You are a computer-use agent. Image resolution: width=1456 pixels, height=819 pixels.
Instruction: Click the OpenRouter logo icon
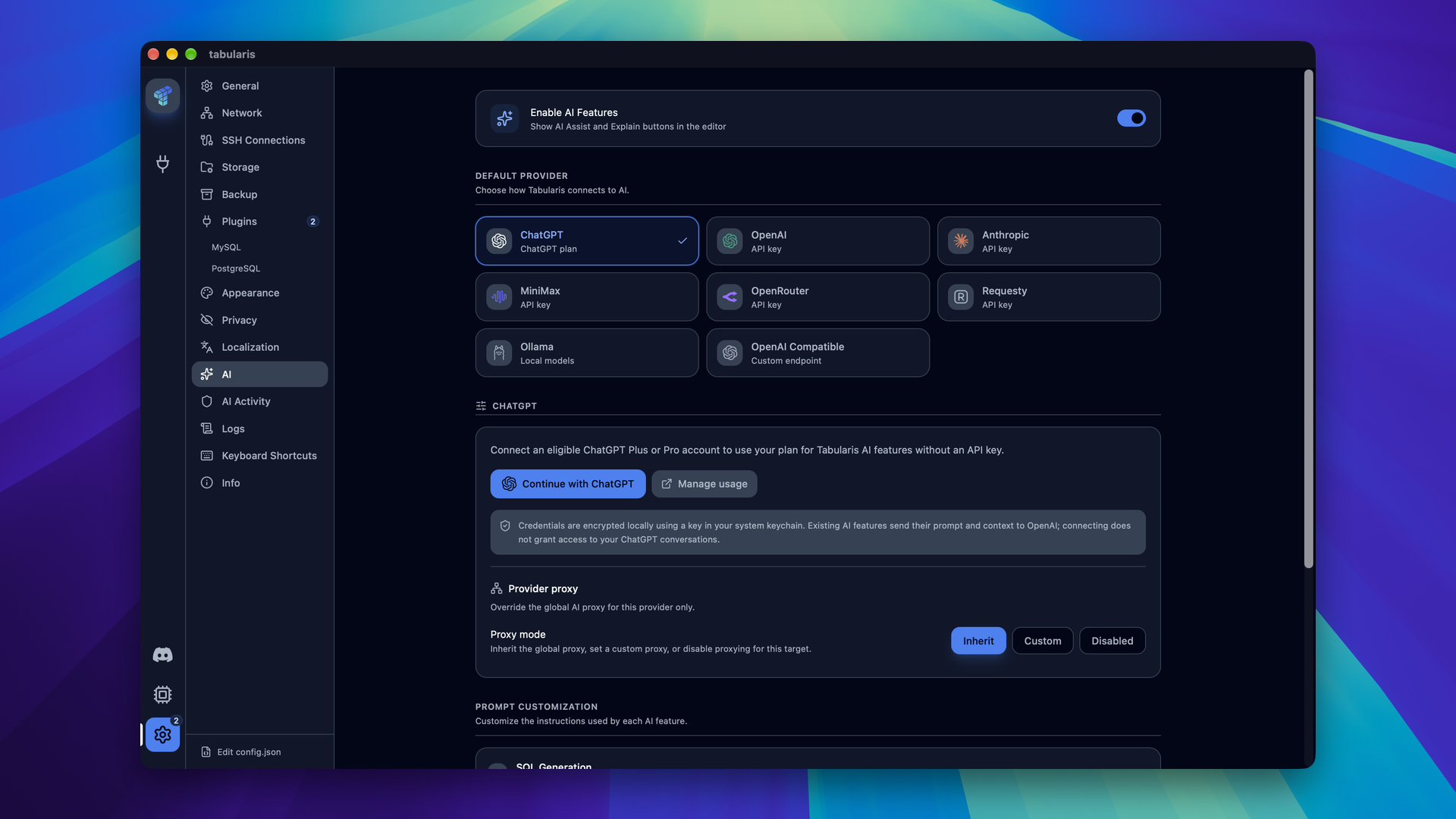click(x=730, y=297)
